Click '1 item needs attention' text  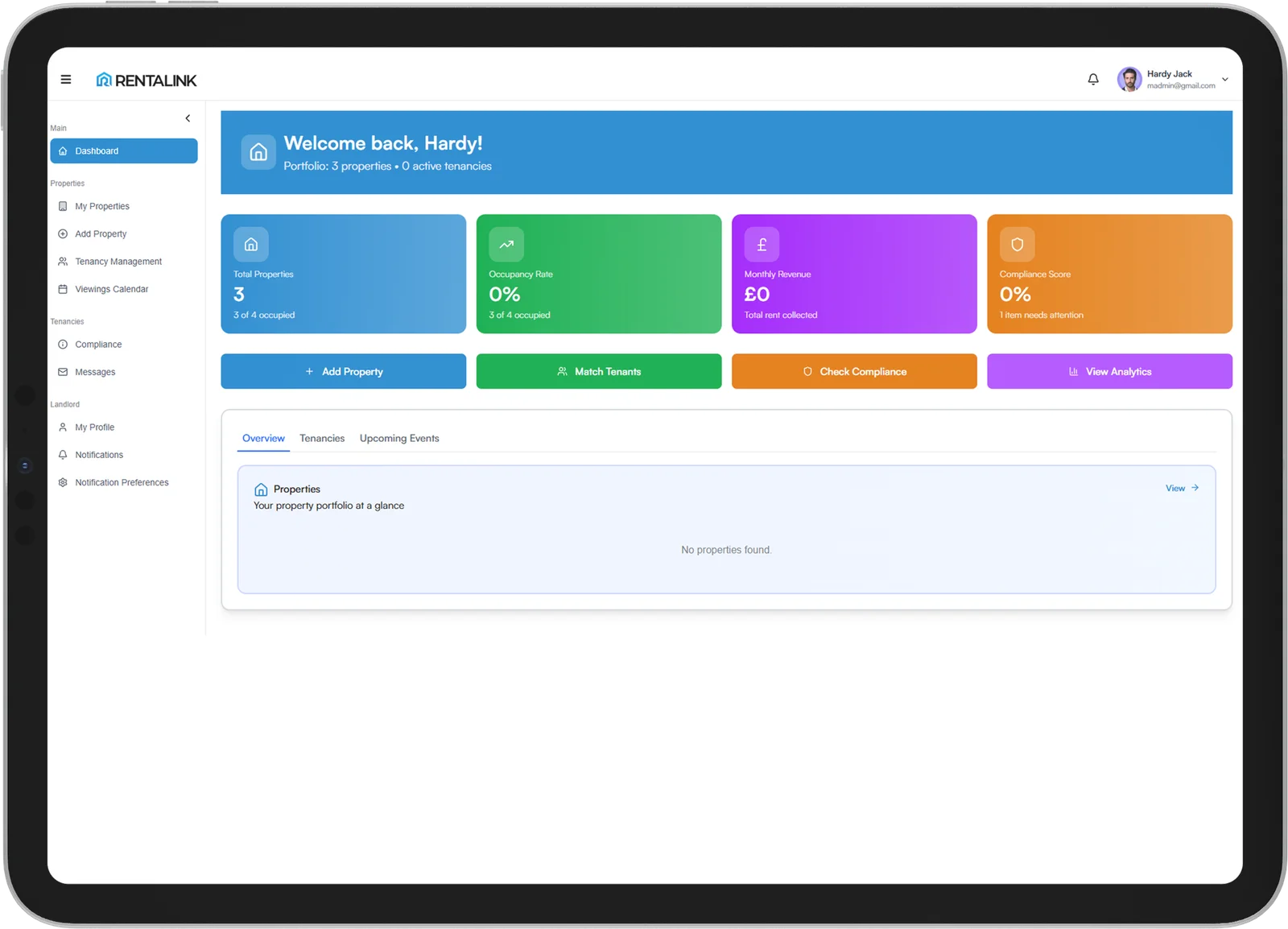[1042, 316]
